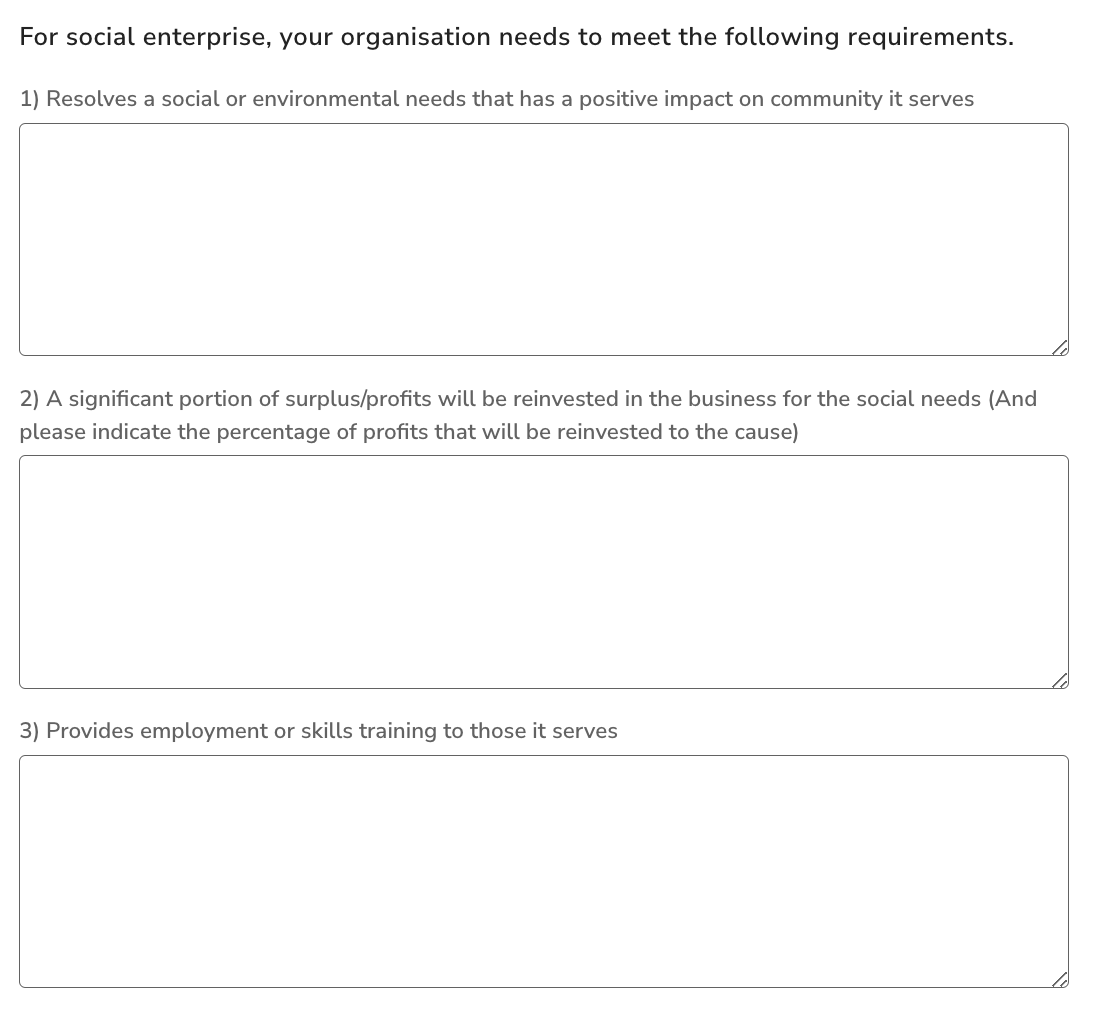
Task: Click the resize handle of the employment training box
Action: tap(1060, 979)
